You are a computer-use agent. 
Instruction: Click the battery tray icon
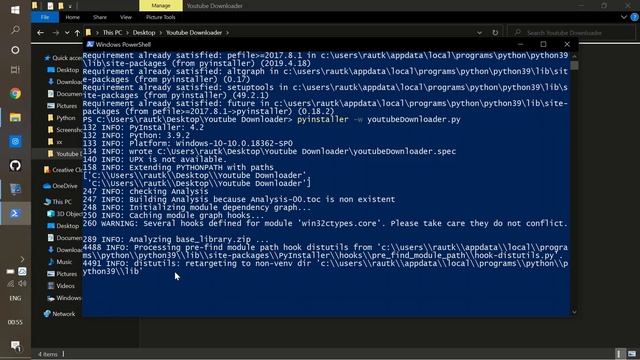[x=10, y=271]
